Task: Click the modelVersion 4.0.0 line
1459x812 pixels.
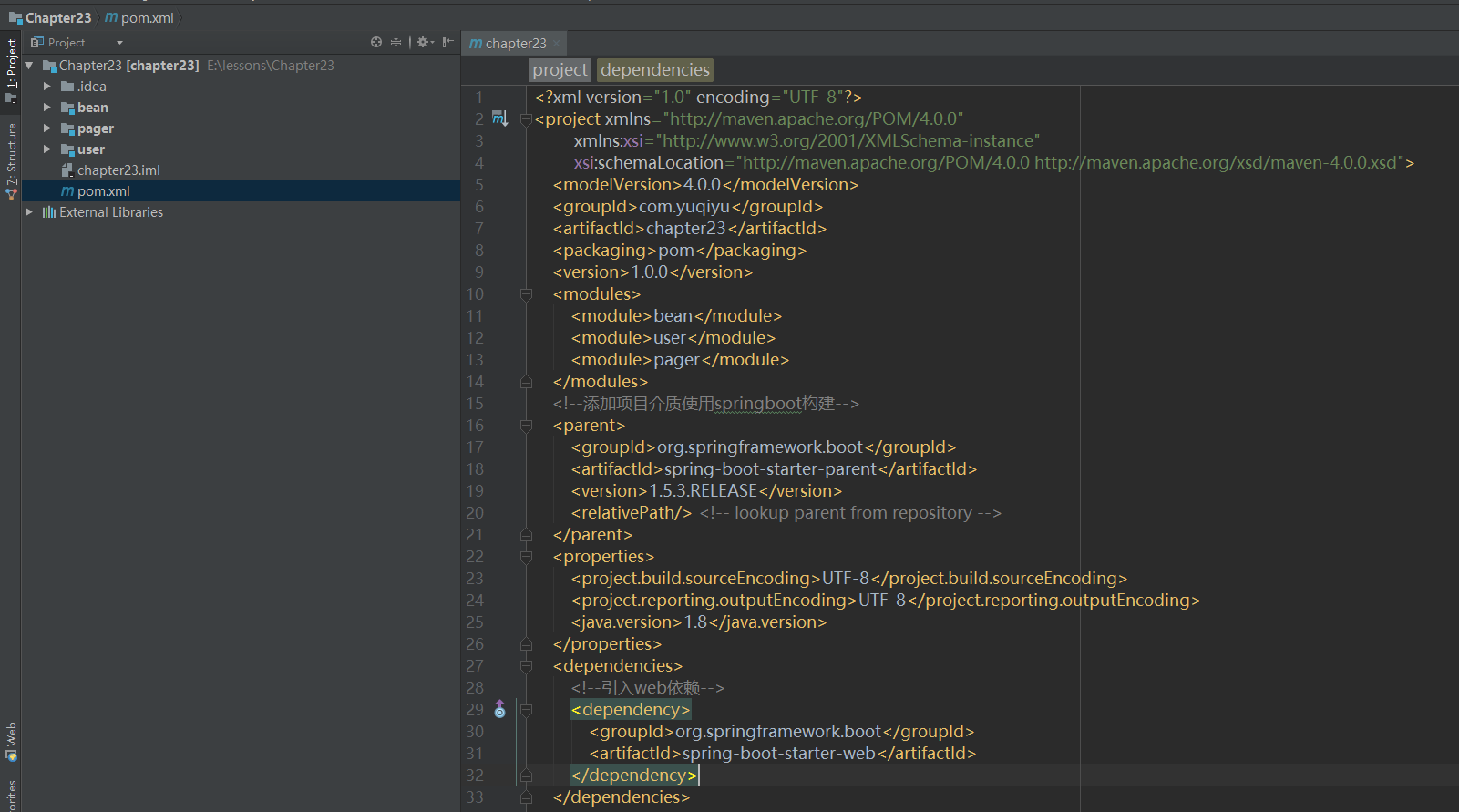Action: click(x=705, y=185)
